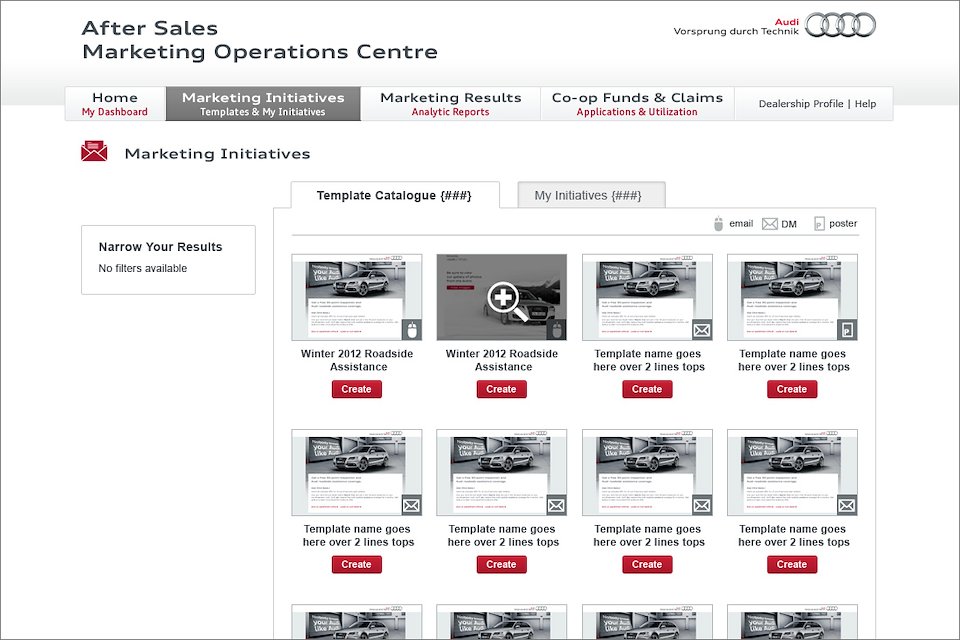Screen dimensions: 960x640
Task: Click the Audi four rings logo
Action: click(x=840, y=25)
